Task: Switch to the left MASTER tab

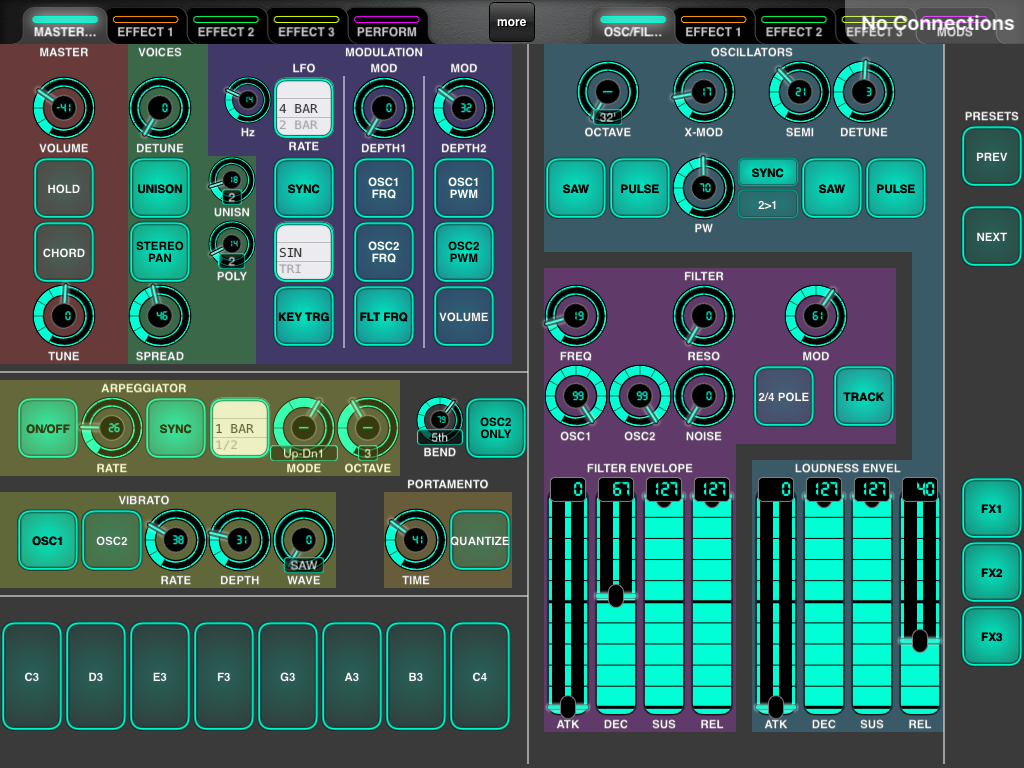Action: point(65,26)
